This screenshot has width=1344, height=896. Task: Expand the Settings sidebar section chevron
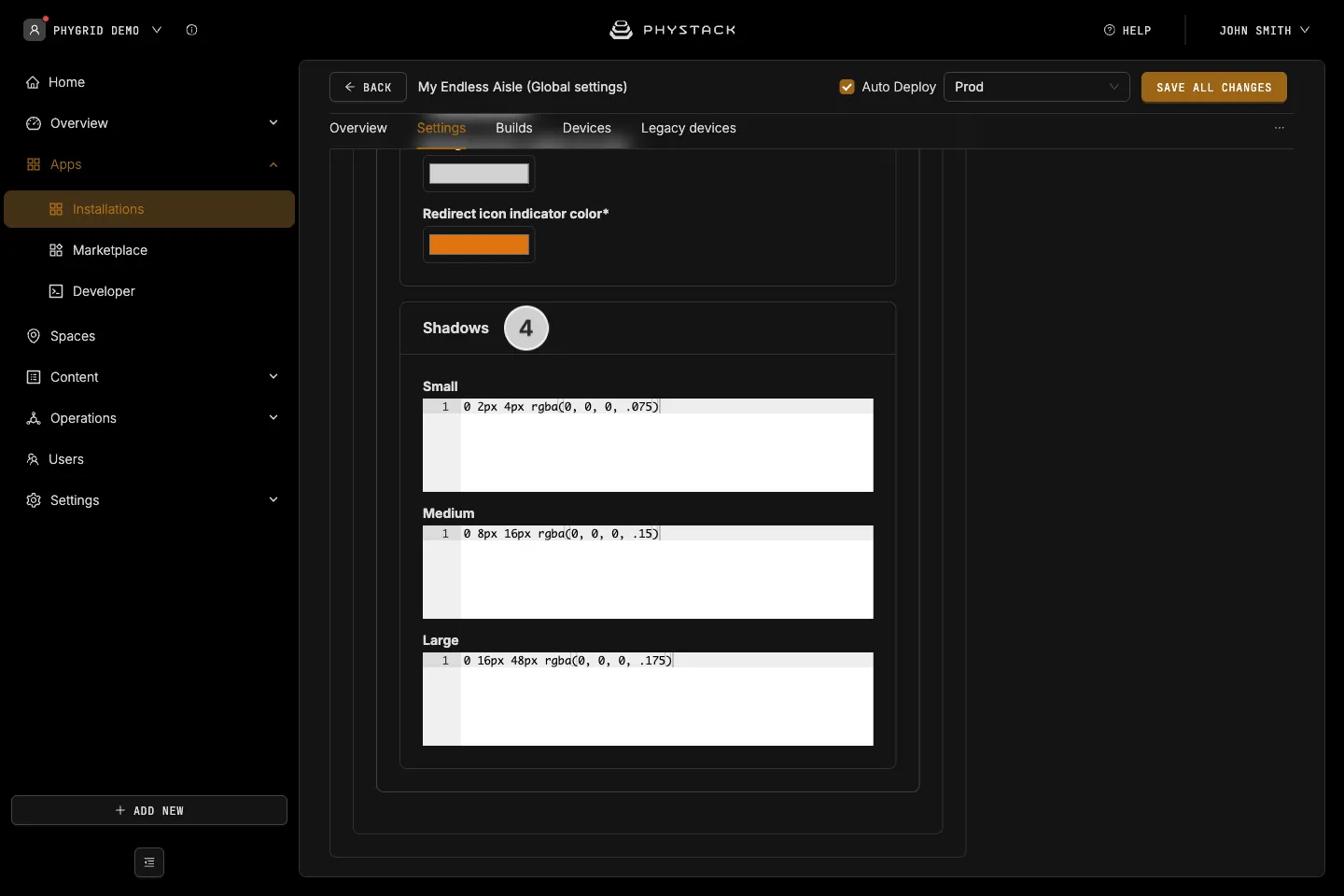(273, 499)
